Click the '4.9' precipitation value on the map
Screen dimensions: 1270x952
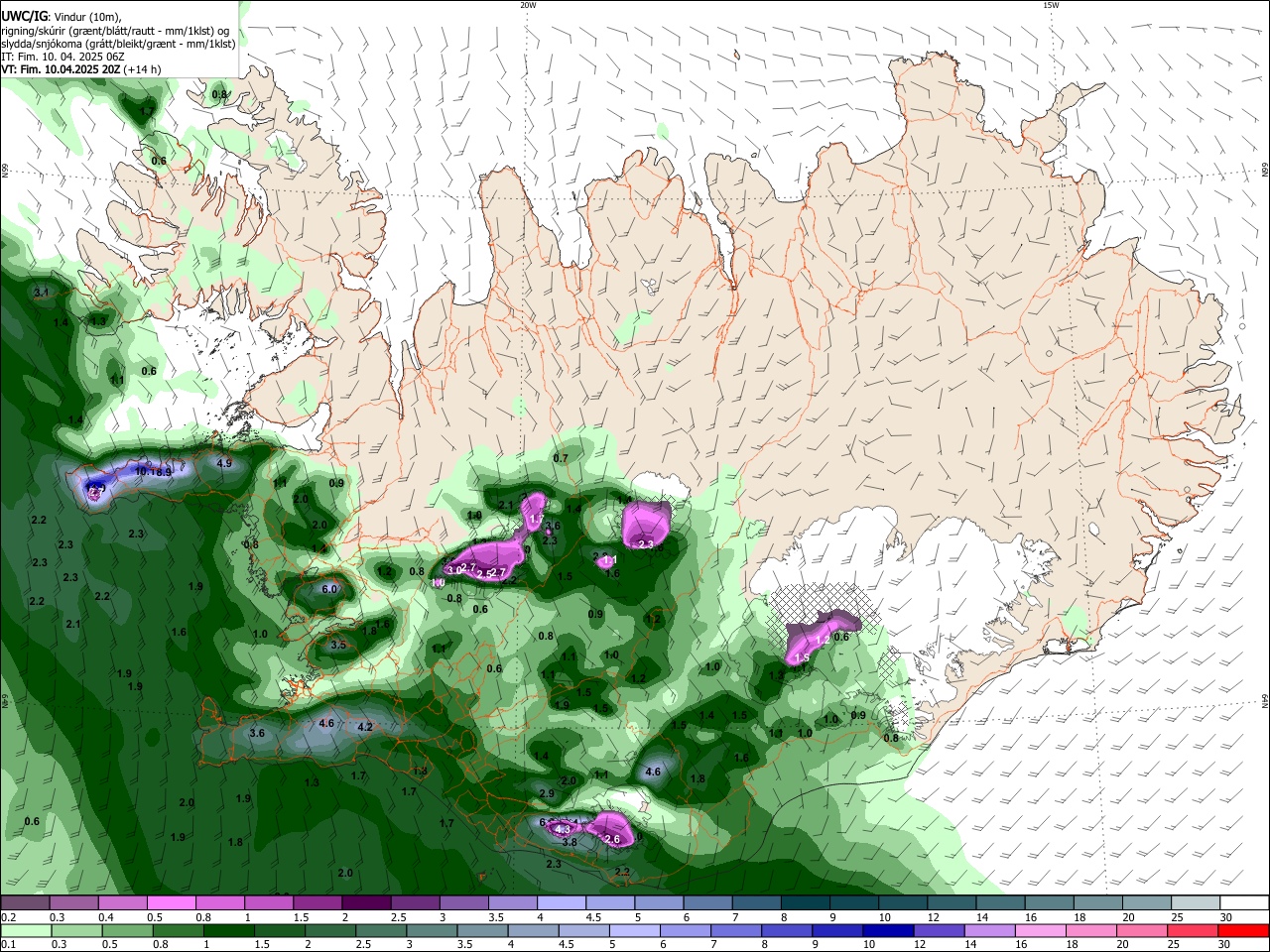click(x=224, y=463)
